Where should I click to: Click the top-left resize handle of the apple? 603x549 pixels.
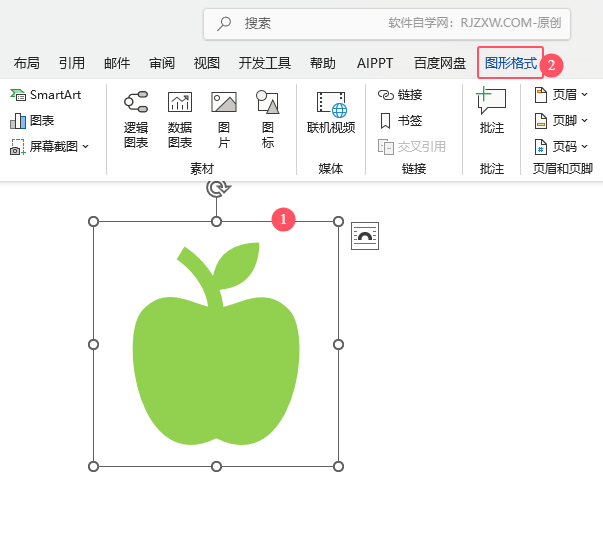click(x=93, y=222)
